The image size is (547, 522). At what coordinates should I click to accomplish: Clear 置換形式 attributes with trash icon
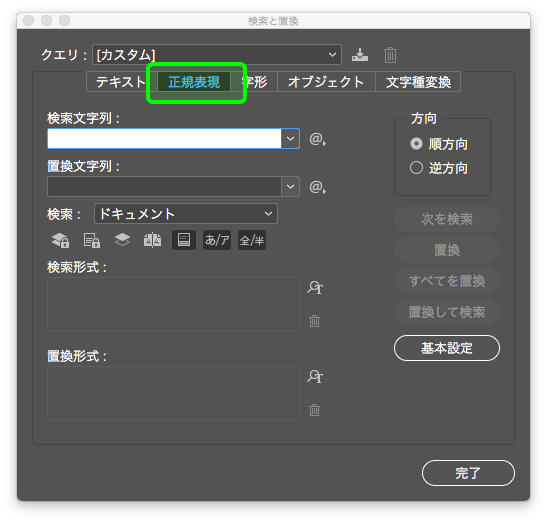[314, 410]
